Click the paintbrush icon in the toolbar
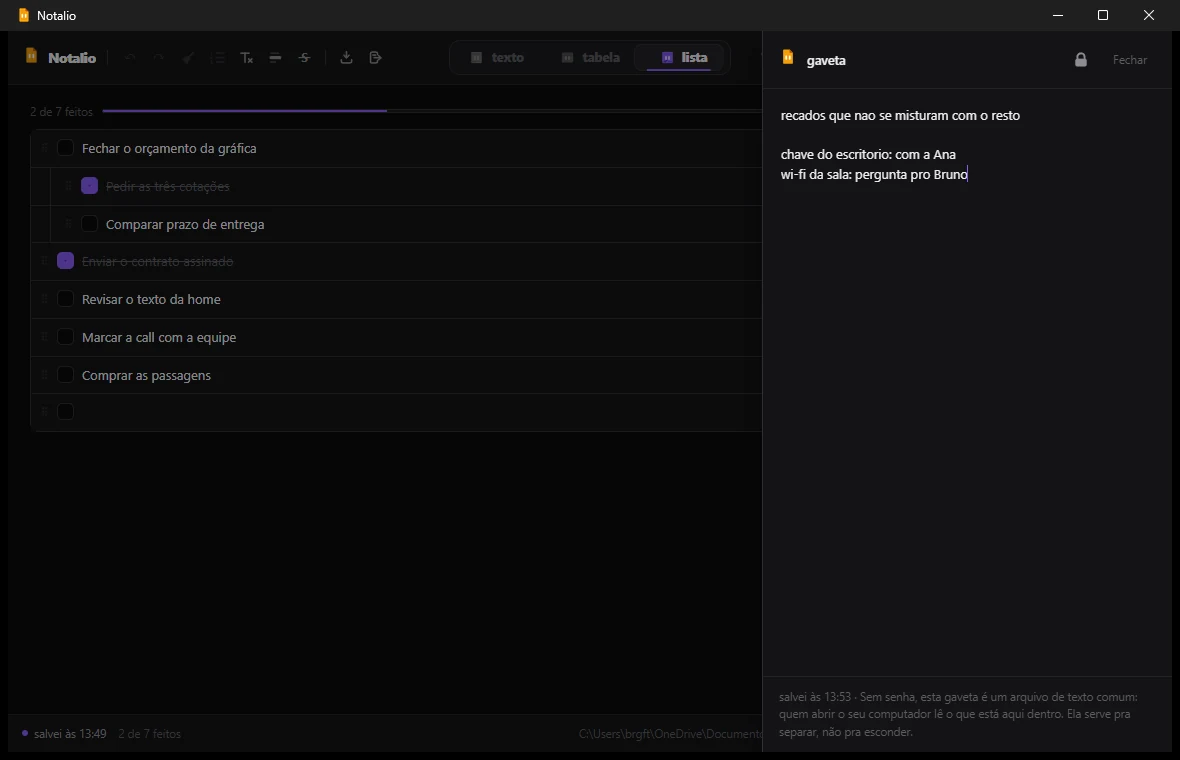 [188, 58]
